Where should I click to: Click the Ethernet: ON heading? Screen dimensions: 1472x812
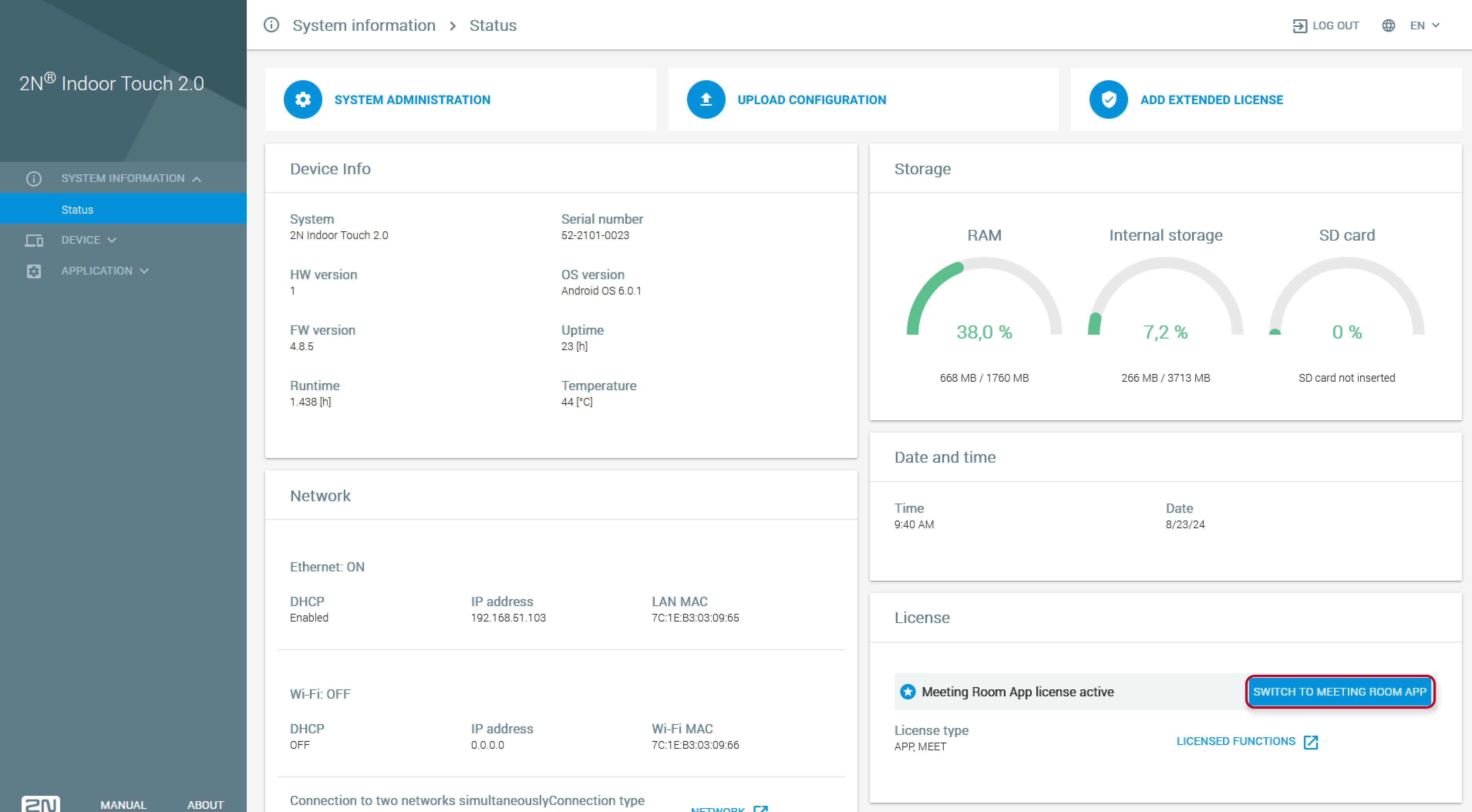pos(327,567)
